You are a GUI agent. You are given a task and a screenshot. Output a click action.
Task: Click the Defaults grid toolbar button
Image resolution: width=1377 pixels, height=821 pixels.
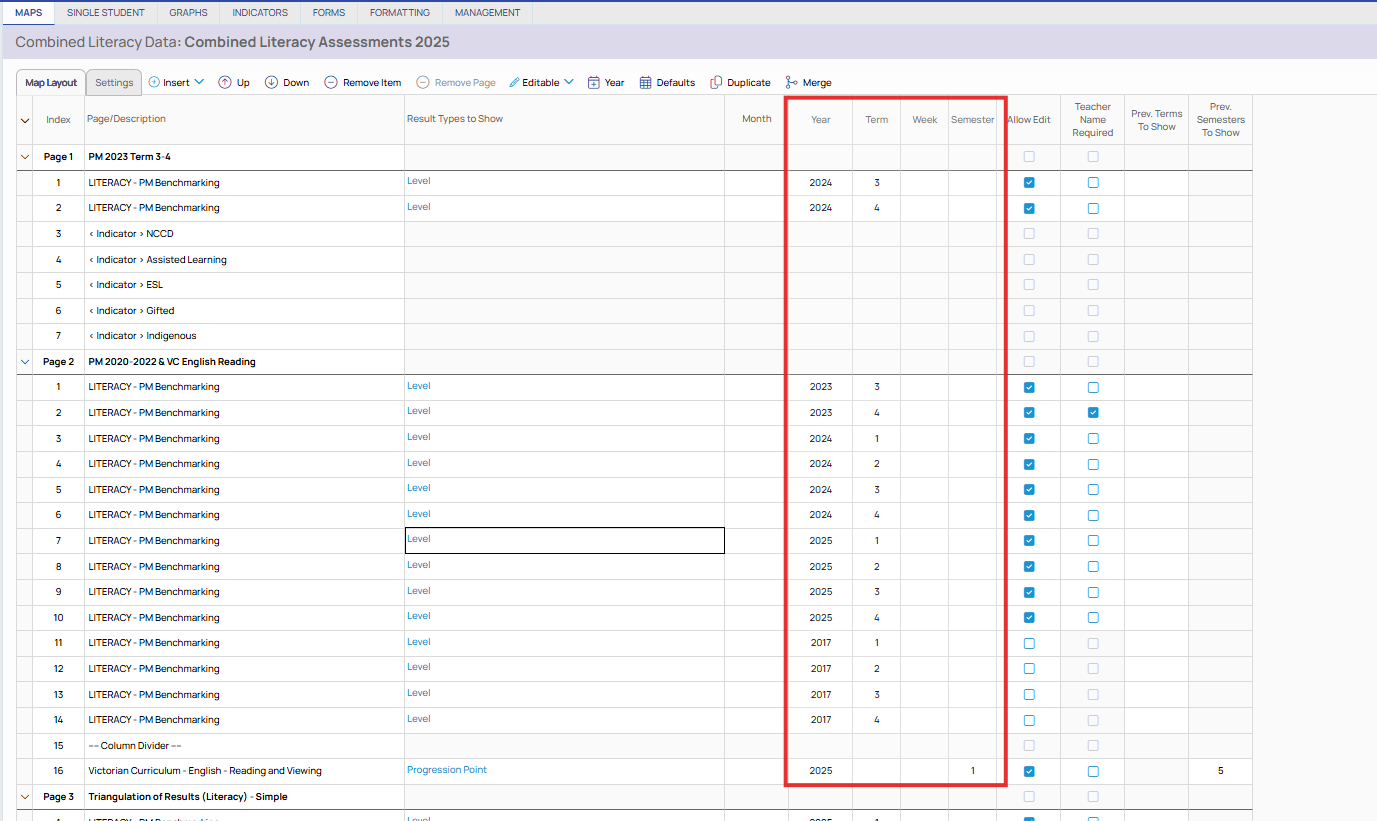pos(667,83)
